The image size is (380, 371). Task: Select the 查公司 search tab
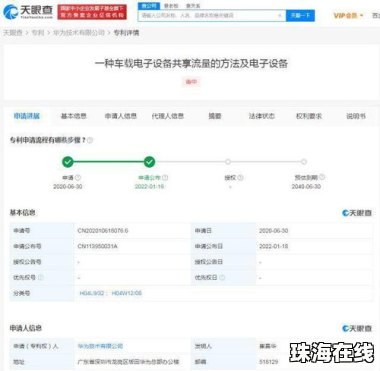[148, 6]
